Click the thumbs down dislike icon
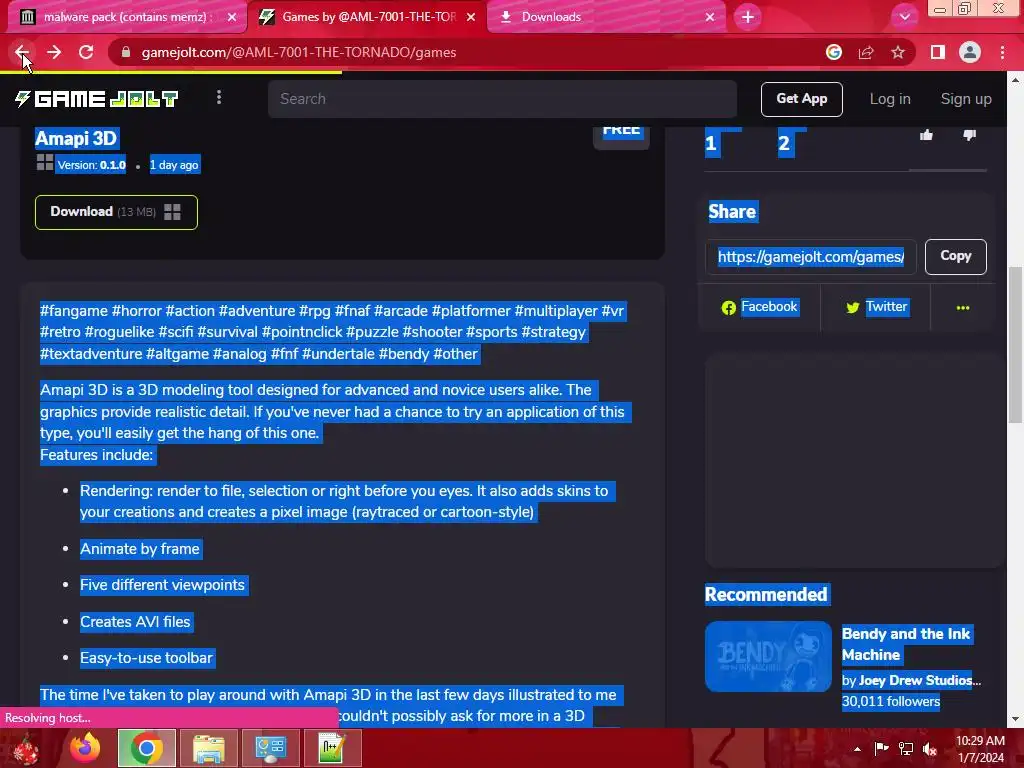This screenshot has width=1024, height=768. click(969, 135)
